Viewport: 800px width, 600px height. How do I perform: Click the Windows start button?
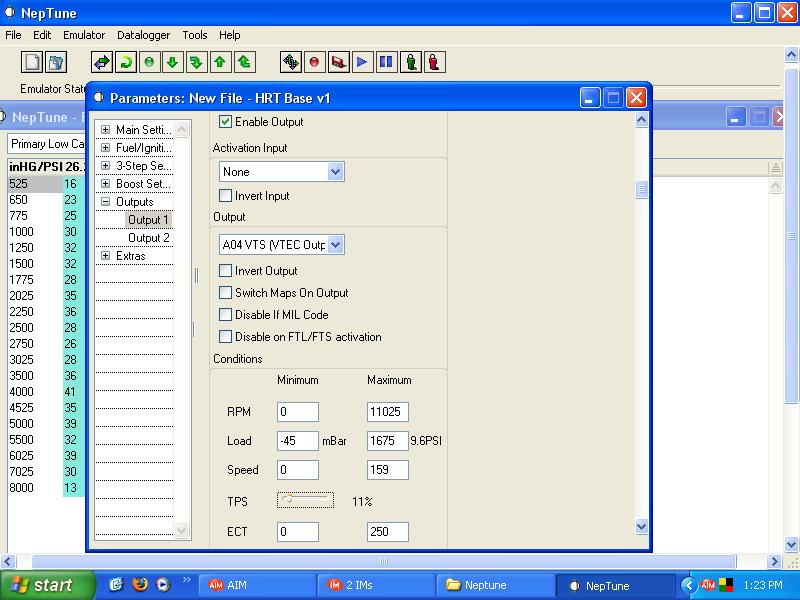click(x=47, y=585)
